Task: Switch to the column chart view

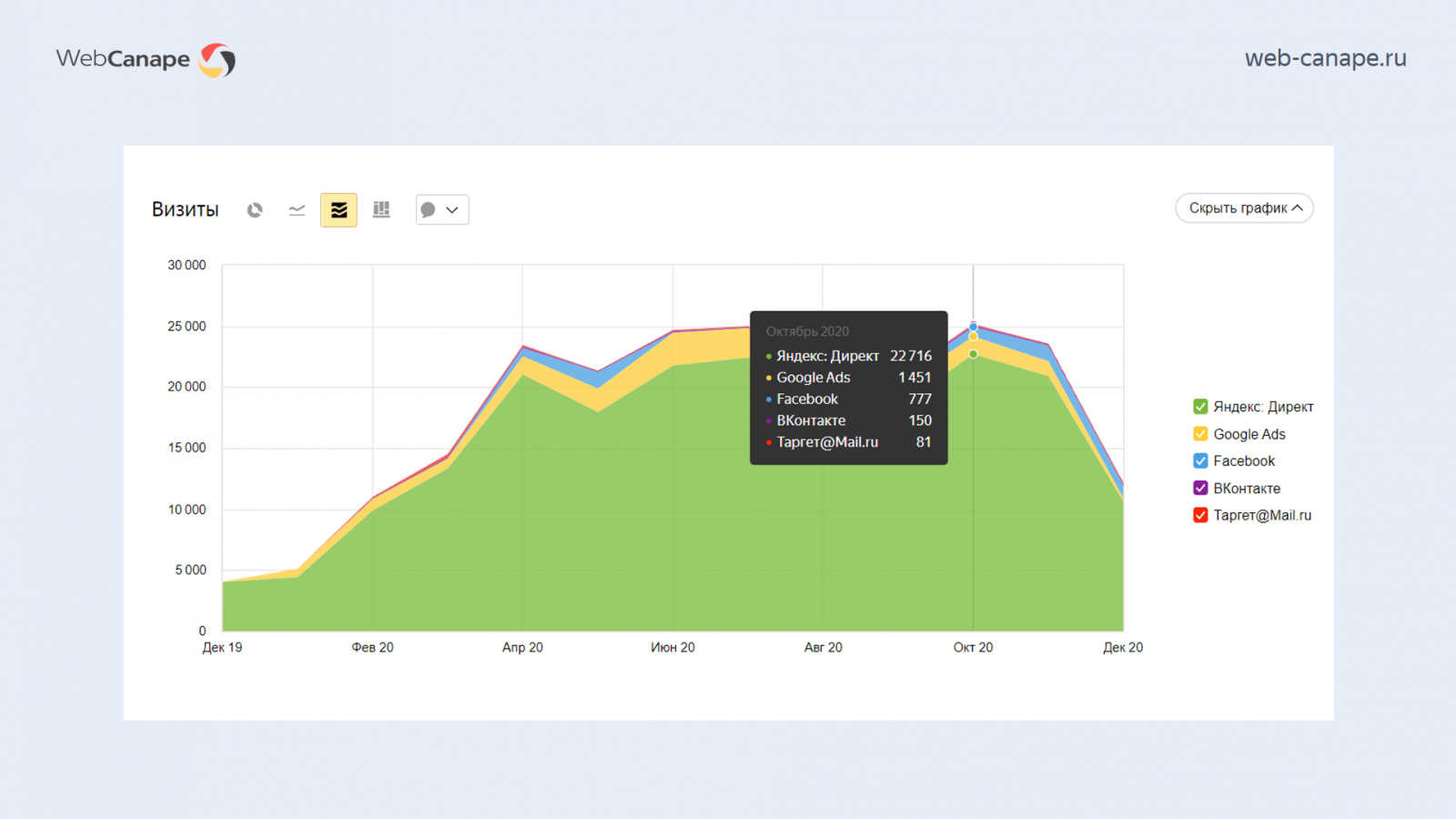Action: 381,210
